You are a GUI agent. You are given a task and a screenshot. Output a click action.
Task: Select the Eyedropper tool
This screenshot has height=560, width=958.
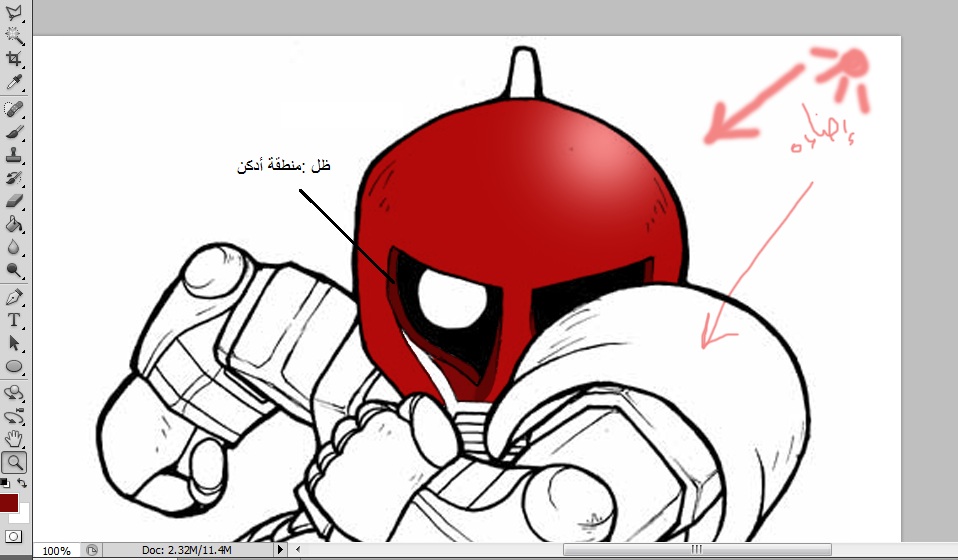13,82
